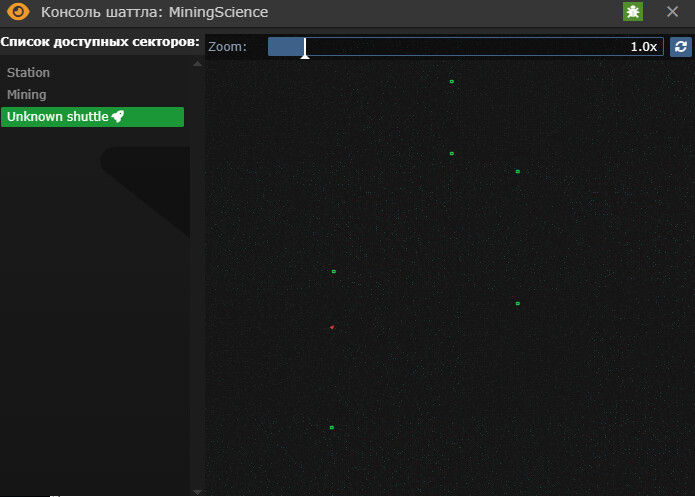Select right-side green marker in the upper half

[518, 171]
